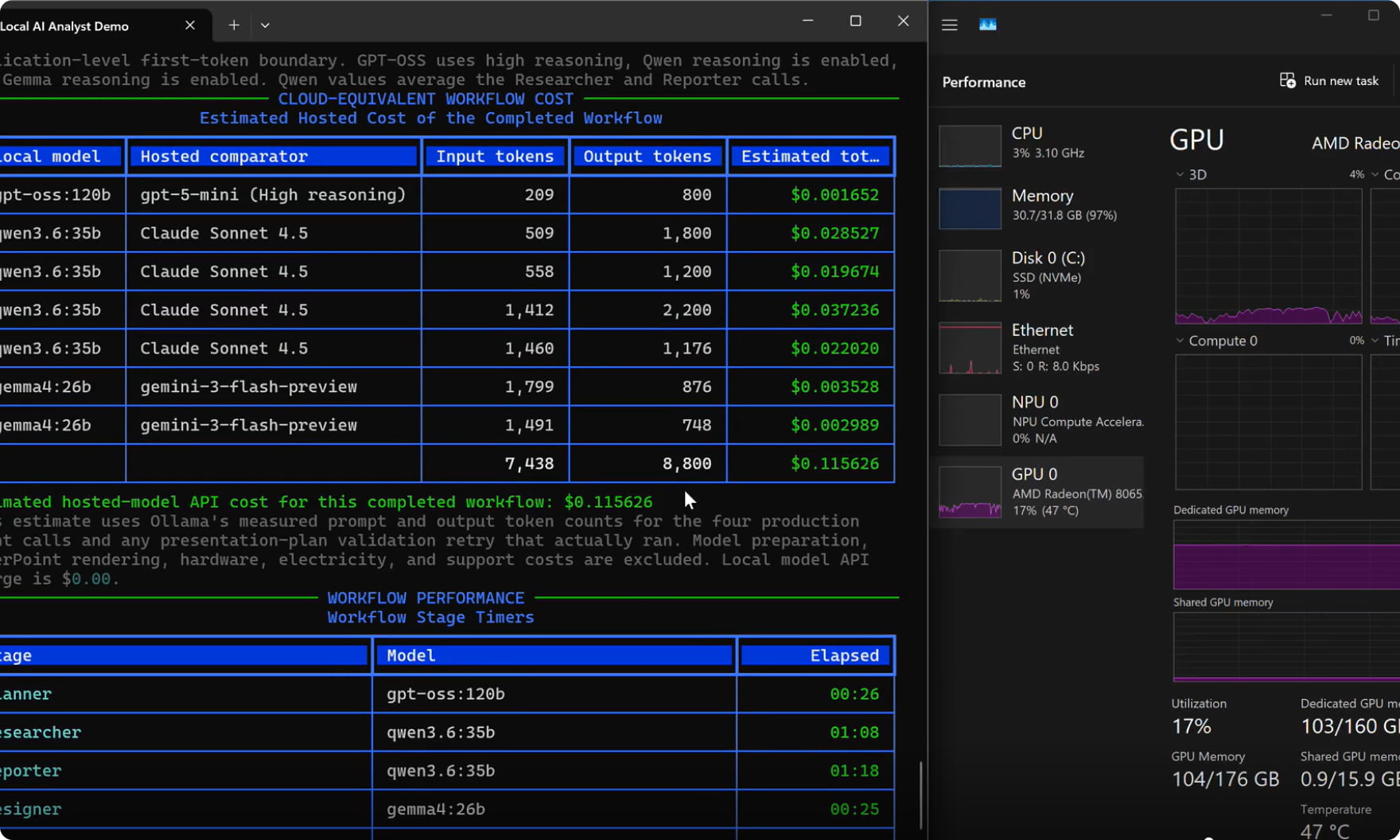
Task: Click the $0.001652 cost value
Action: coord(834,195)
